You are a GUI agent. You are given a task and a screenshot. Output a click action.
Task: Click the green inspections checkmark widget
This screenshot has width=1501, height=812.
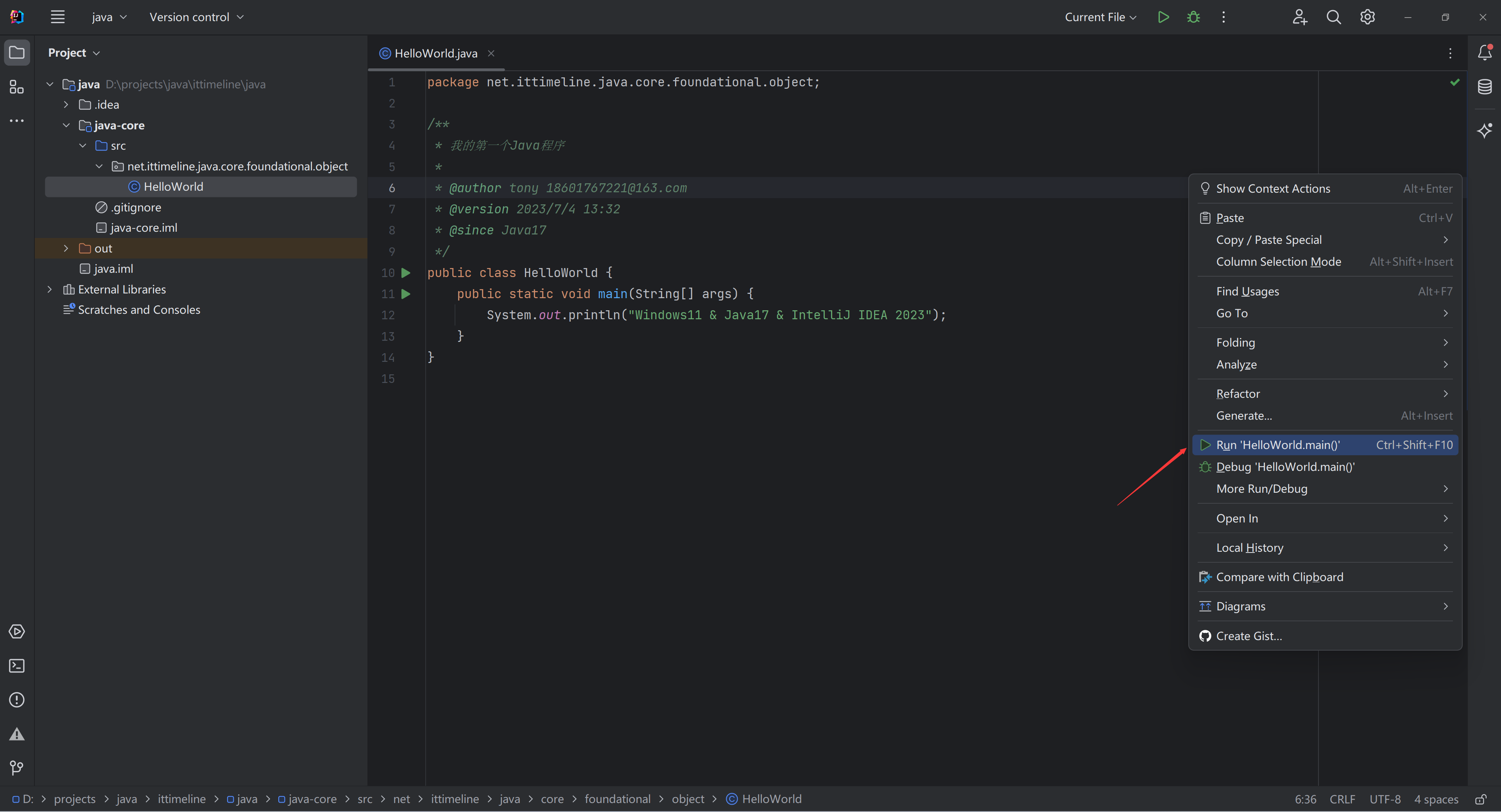(x=1454, y=82)
